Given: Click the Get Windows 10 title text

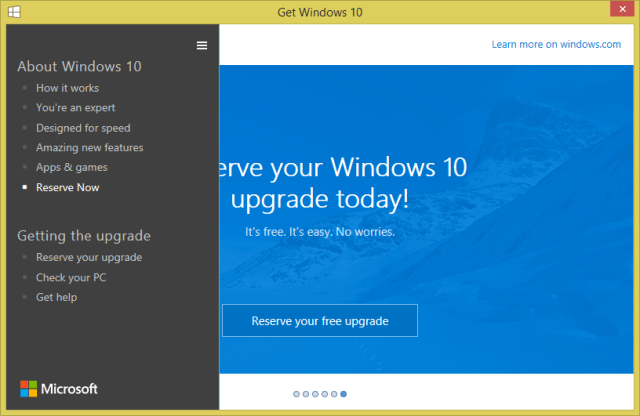Looking at the screenshot, I should tap(320, 12).
